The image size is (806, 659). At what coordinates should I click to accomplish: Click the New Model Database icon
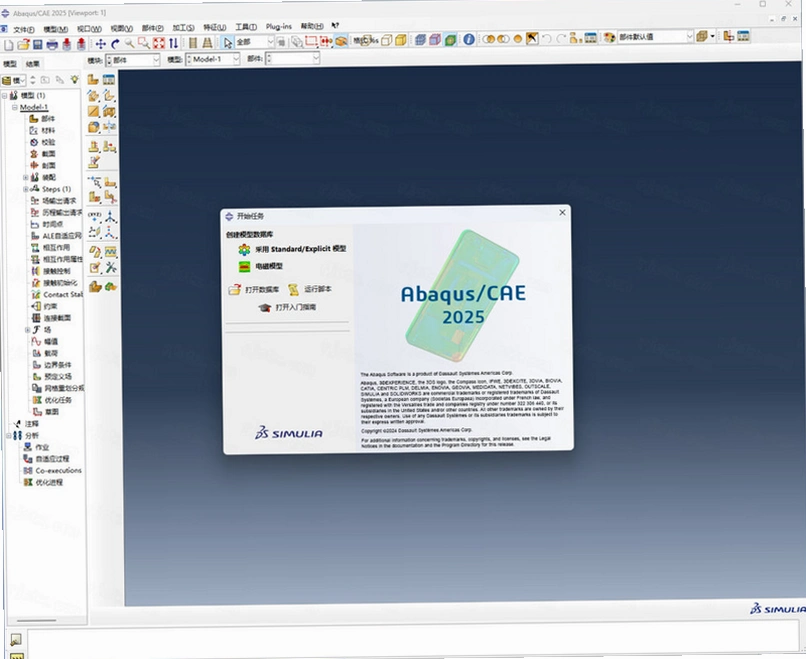click(x=9, y=45)
